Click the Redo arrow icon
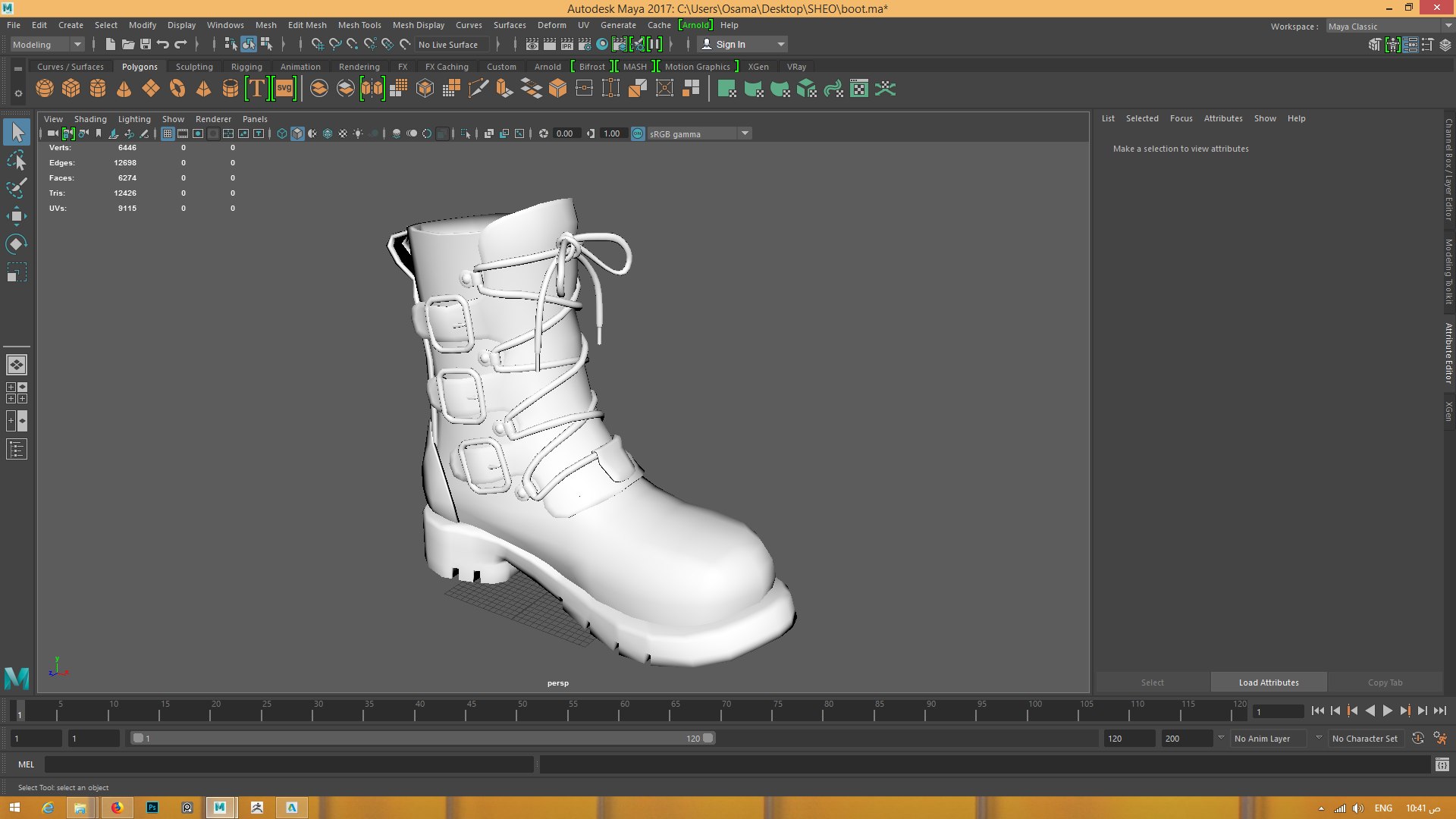The image size is (1456, 819). 180,44
